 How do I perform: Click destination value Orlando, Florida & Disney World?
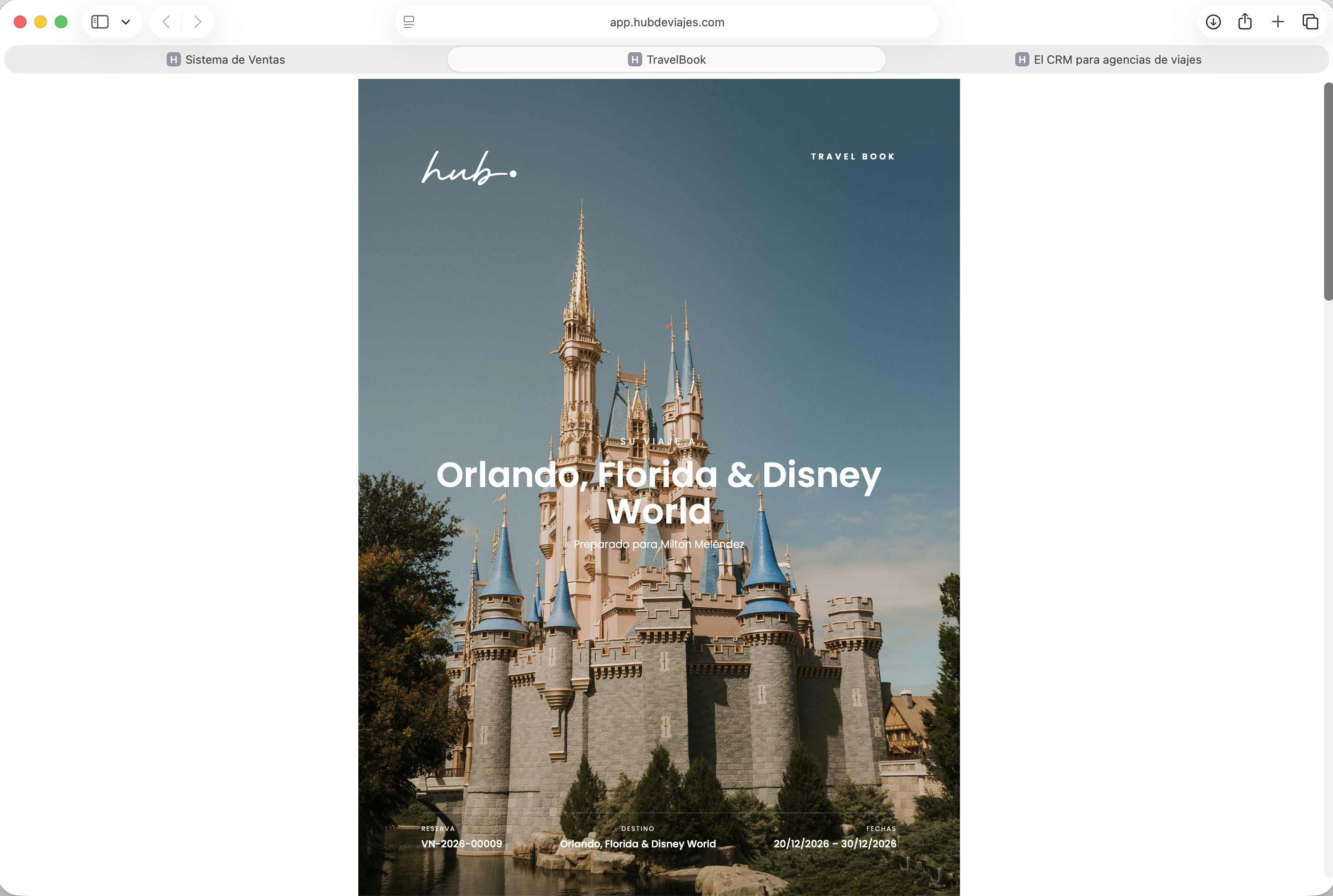638,844
